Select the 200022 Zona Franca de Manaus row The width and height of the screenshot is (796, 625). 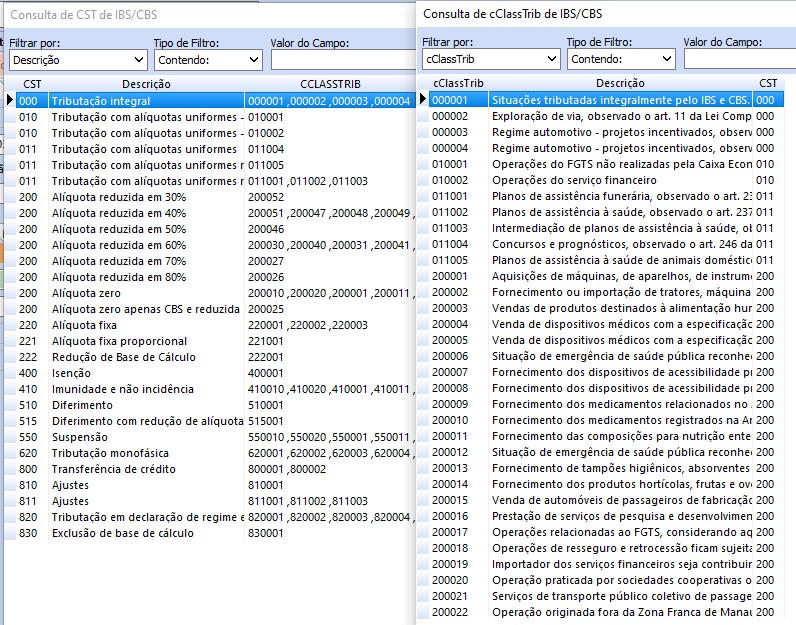620,612
